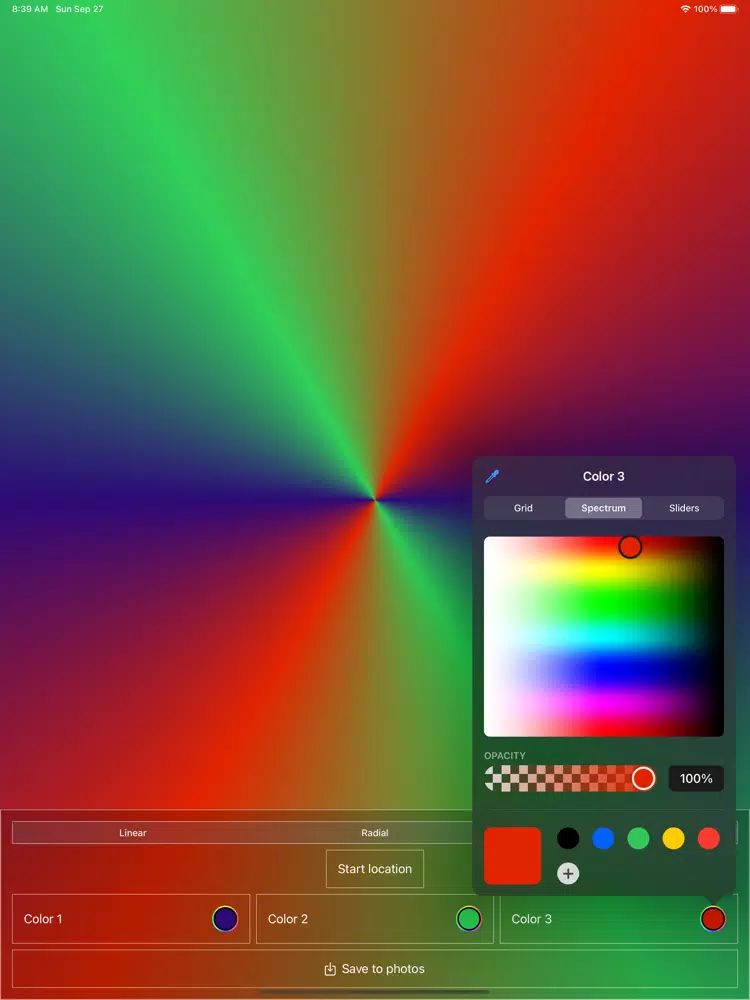Add current color to swatches with plus
750x1000 pixels.
(x=568, y=873)
